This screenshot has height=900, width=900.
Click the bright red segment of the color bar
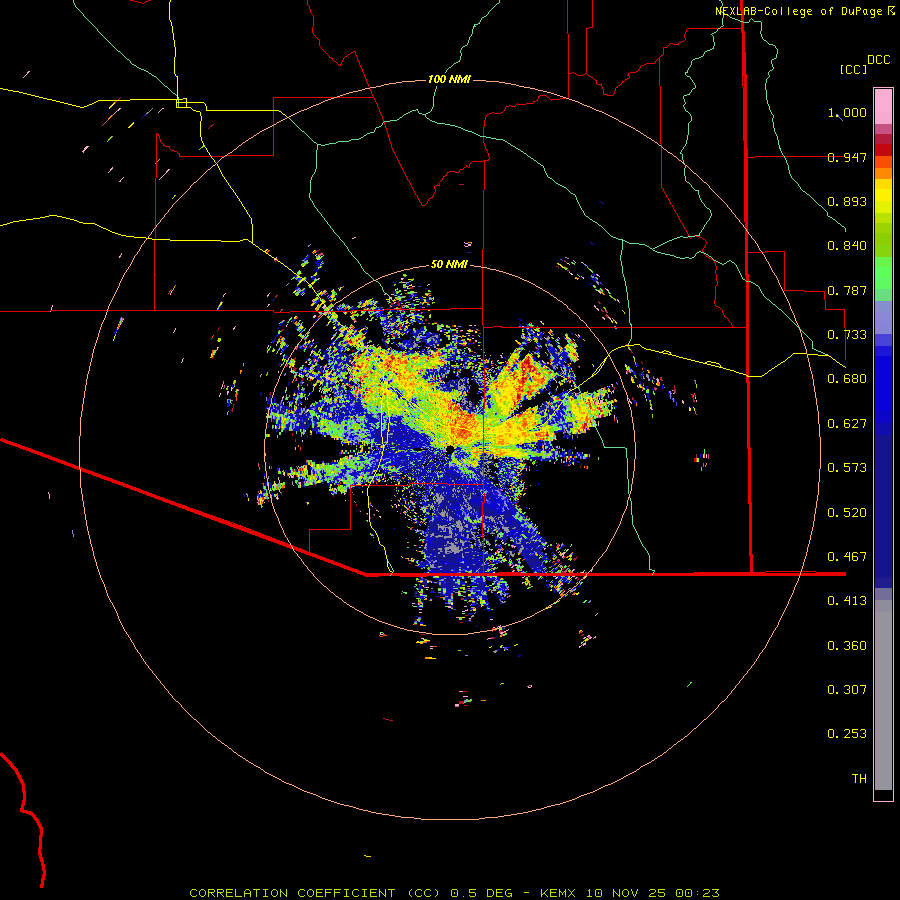tap(883, 150)
